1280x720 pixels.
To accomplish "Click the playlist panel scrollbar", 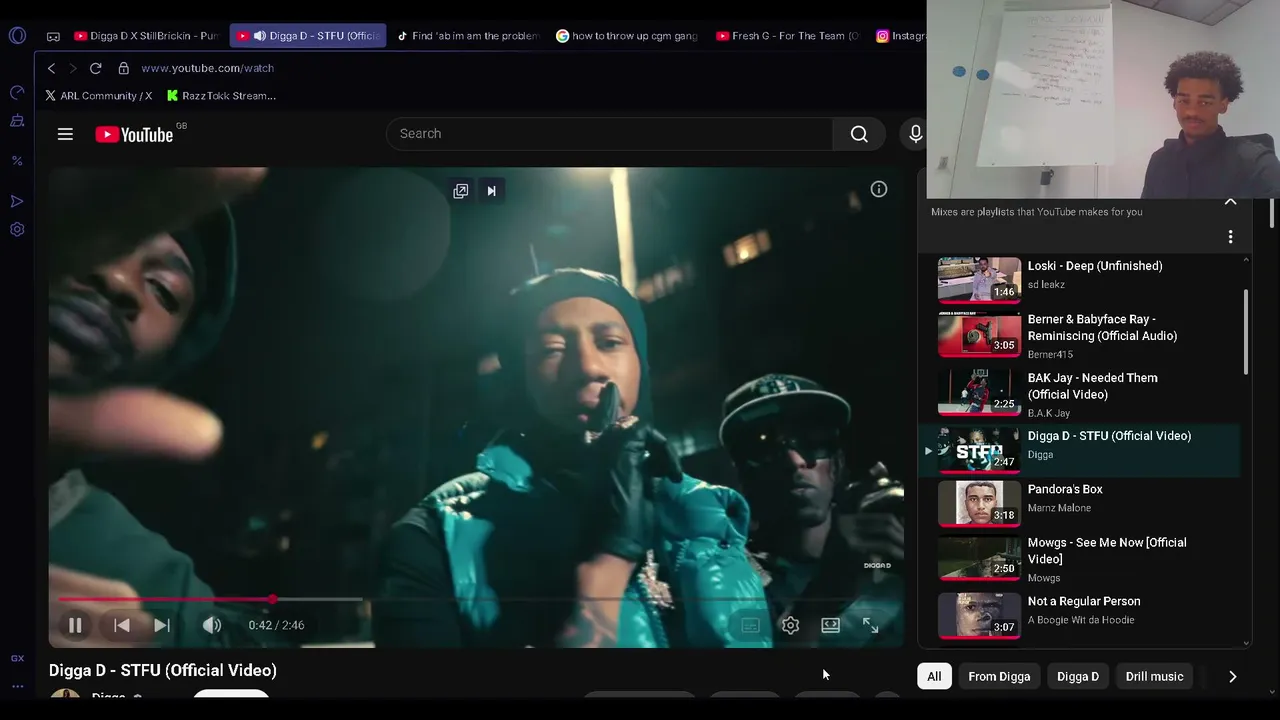I will (1246, 332).
